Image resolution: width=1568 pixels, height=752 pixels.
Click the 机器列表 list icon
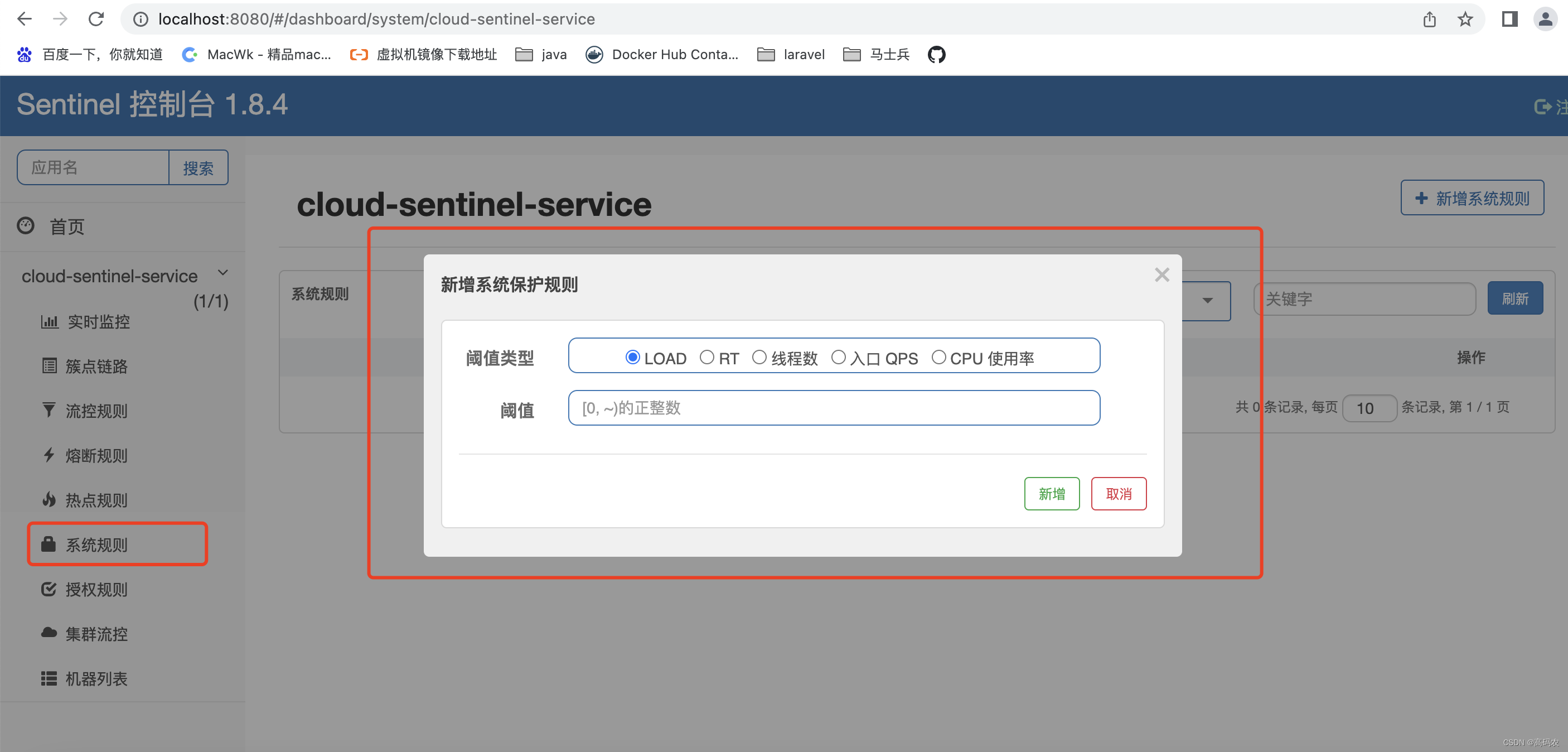[x=49, y=678]
